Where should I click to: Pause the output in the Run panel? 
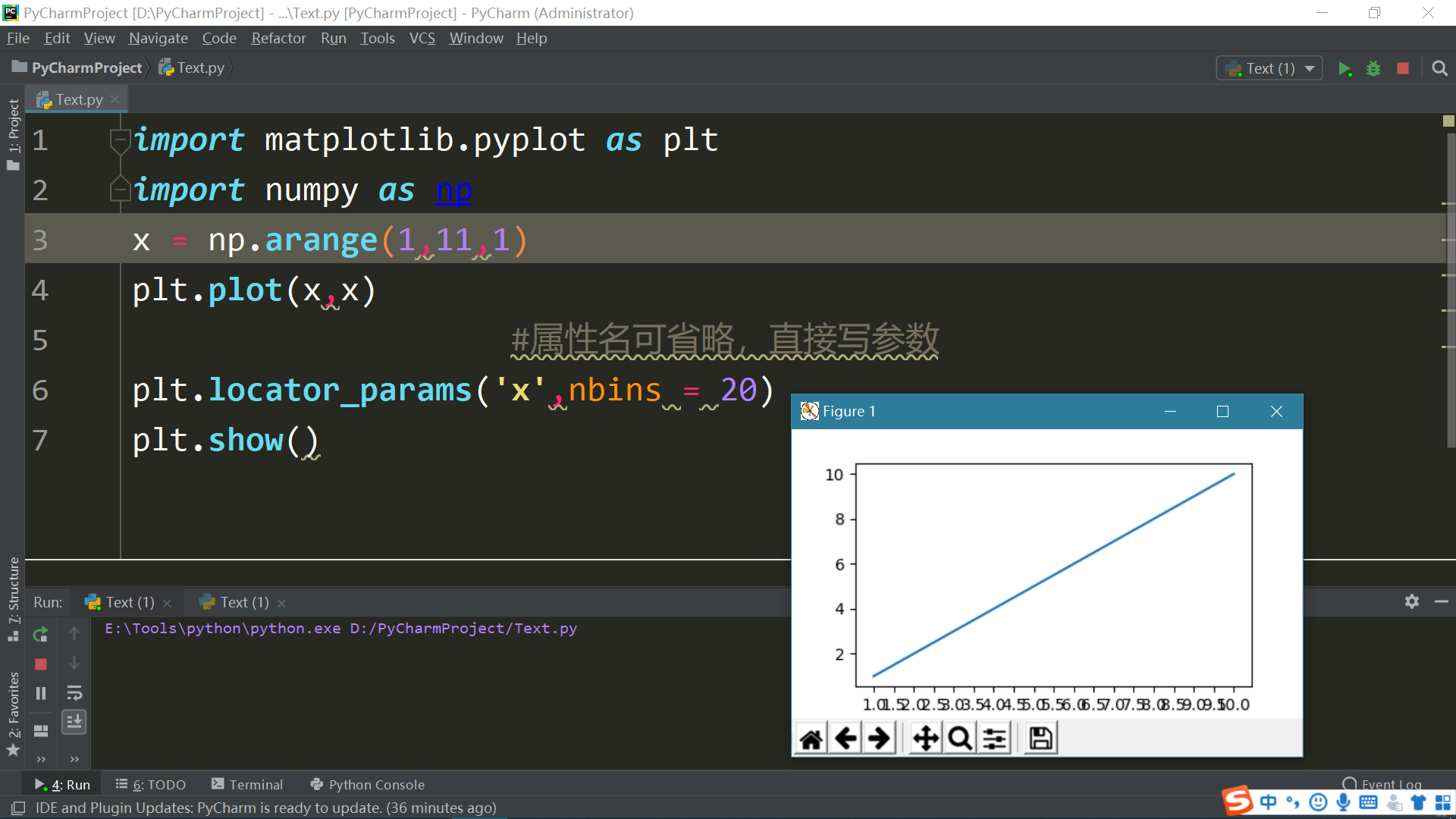41,693
